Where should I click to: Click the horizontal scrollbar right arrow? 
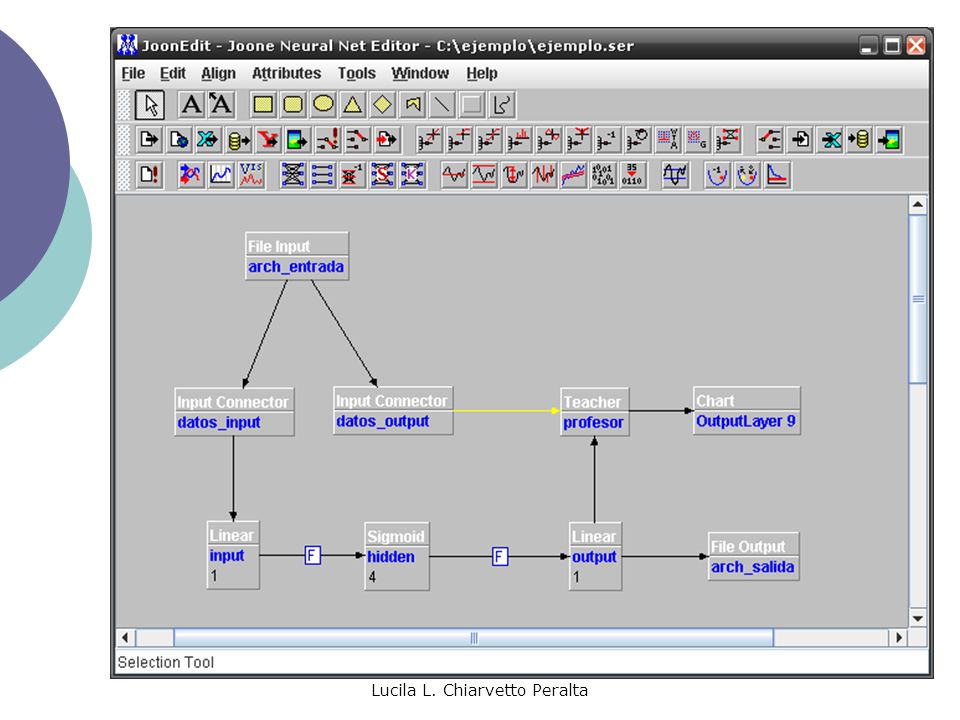coord(898,637)
